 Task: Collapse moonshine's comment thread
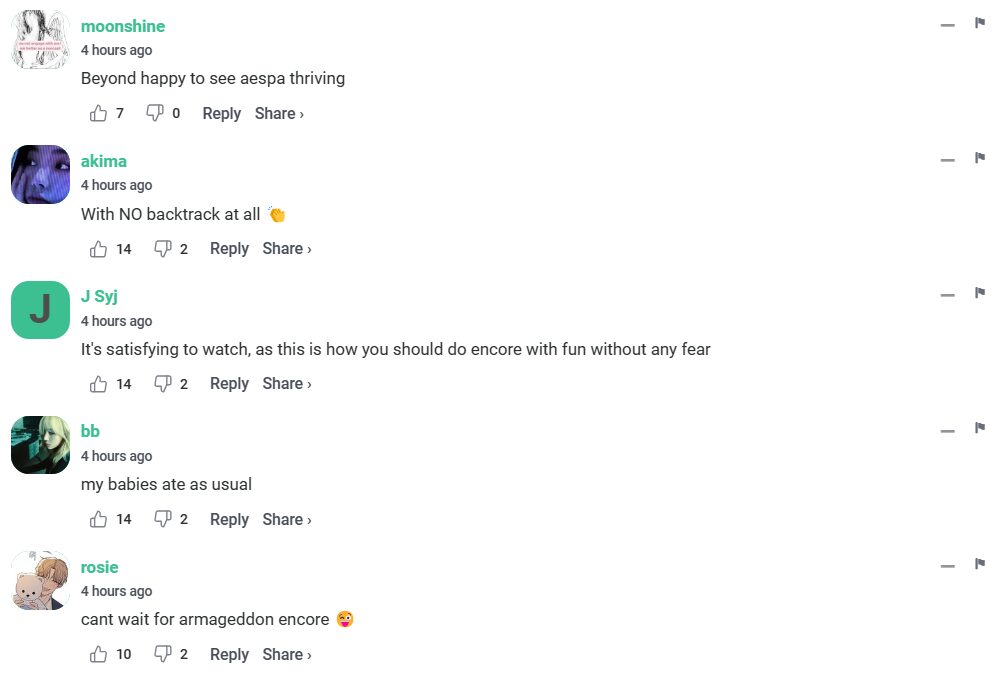[x=948, y=25]
